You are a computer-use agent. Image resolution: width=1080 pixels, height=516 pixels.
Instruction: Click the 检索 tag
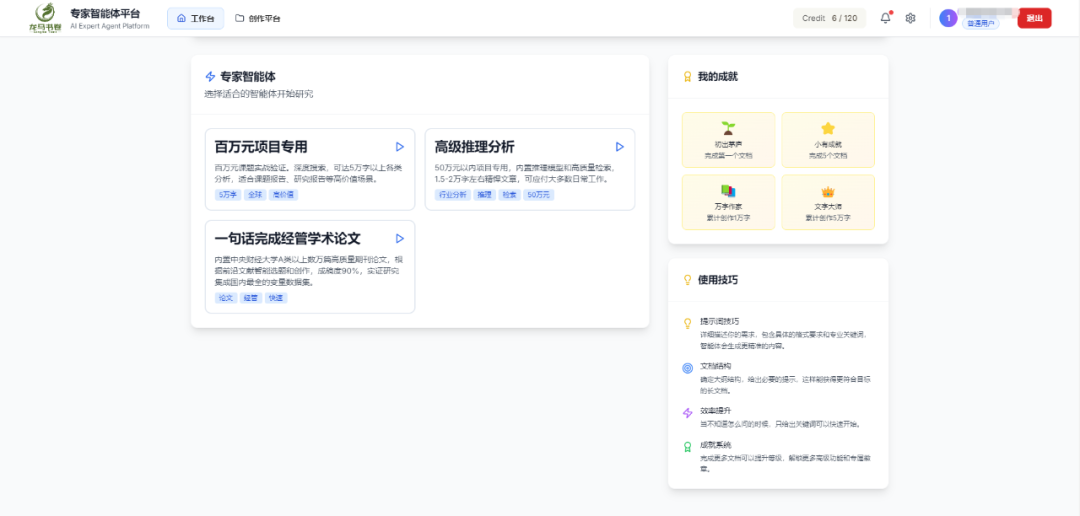click(509, 195)
